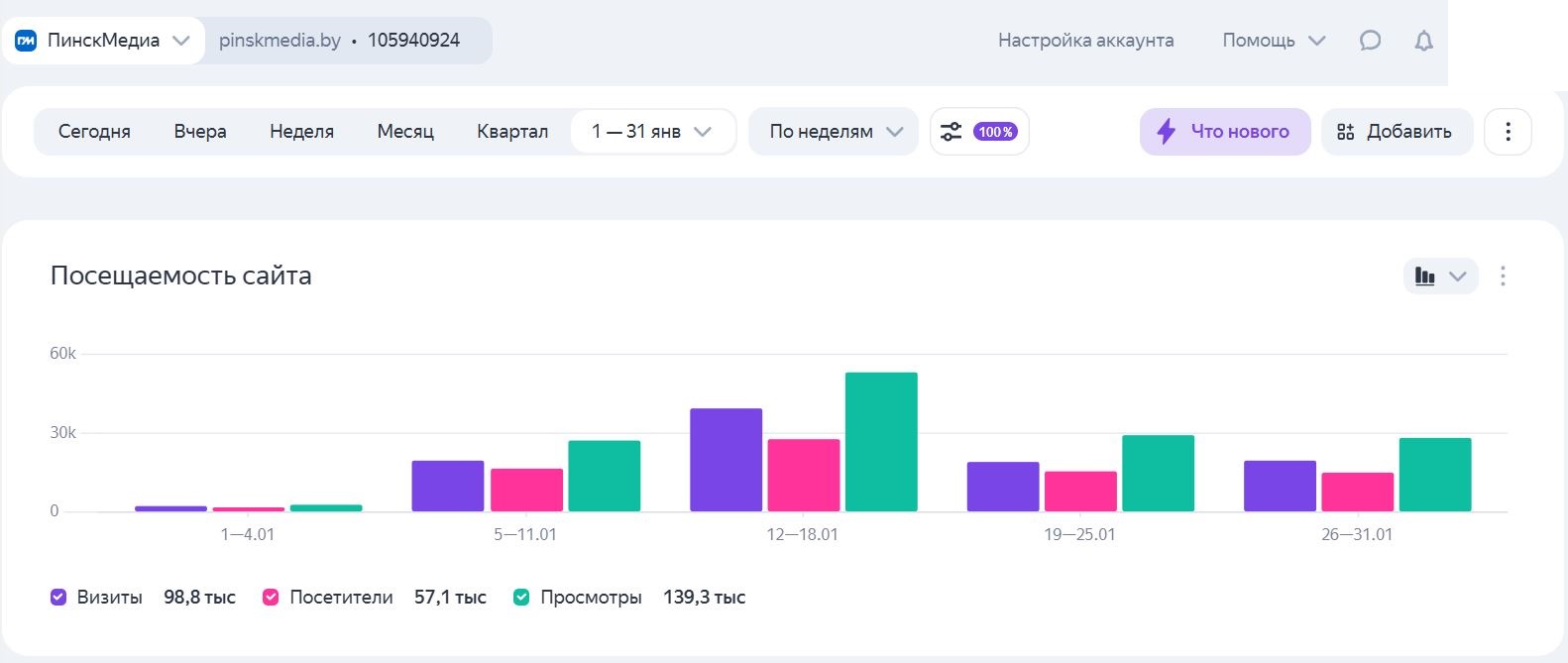Image resolution: width=1568 pixels, height=663 pixels.
Task: Click the pinskmedia.by counter number 105940924
Action: [x=413, y=41]
